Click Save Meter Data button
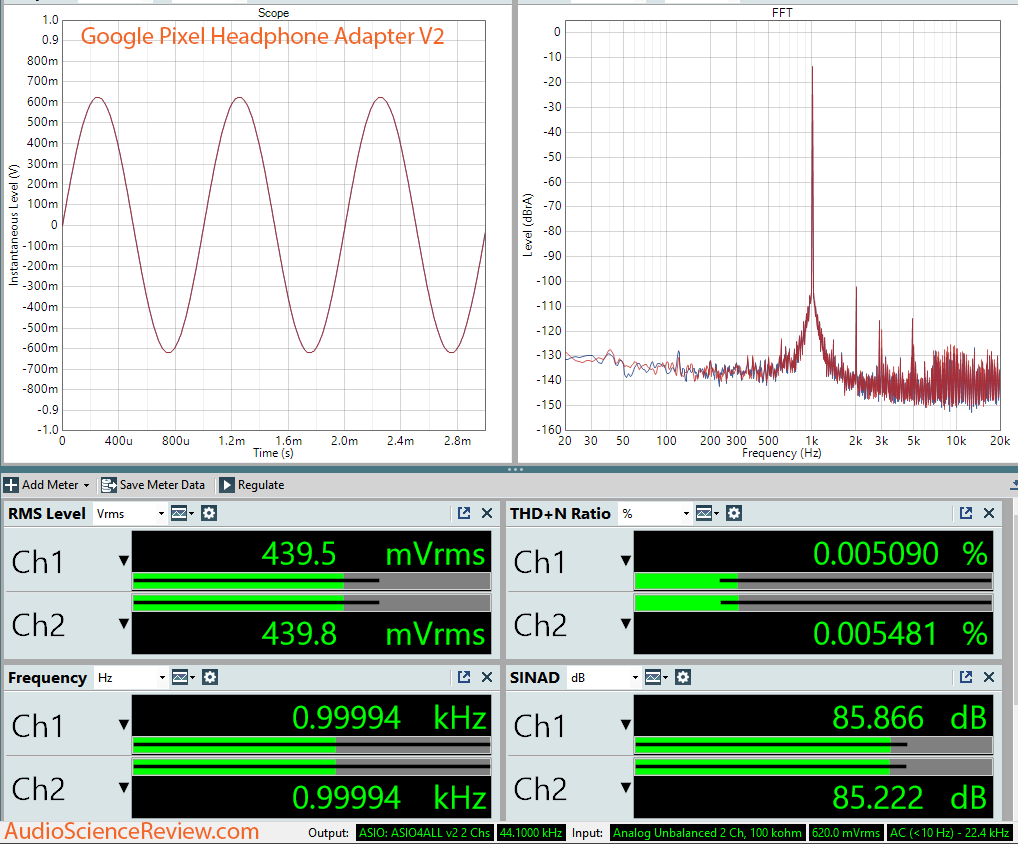This screenshot has height=844, width=1018. click(x=153, y=485)
